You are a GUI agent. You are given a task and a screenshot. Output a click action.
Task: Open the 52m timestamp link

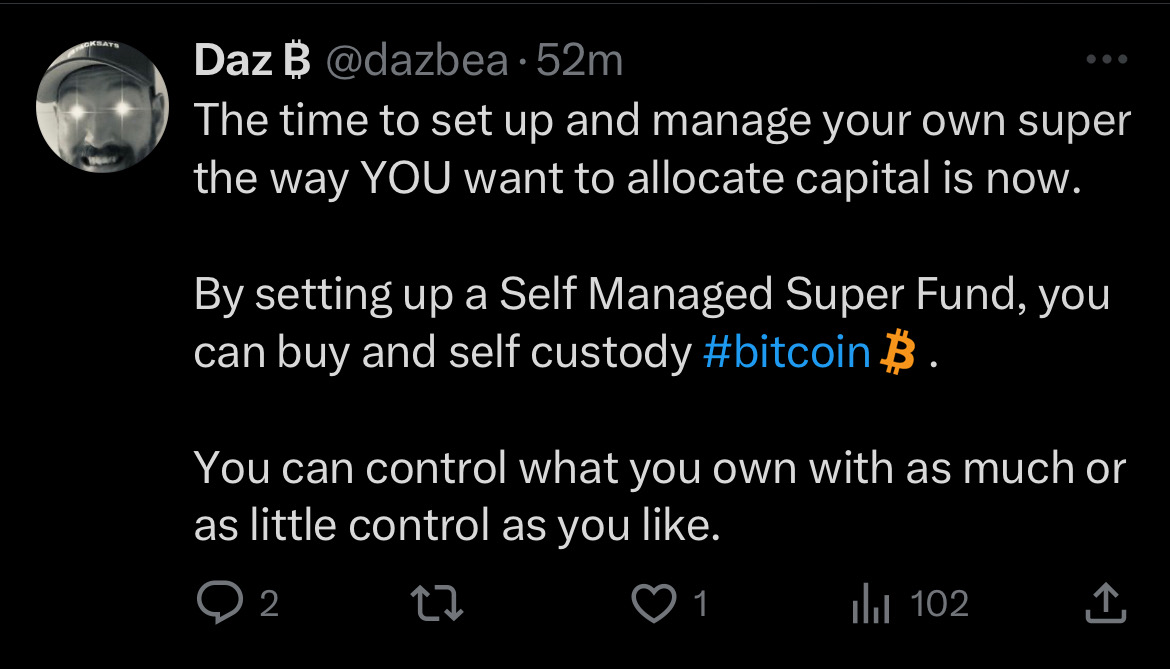point(580,62)
